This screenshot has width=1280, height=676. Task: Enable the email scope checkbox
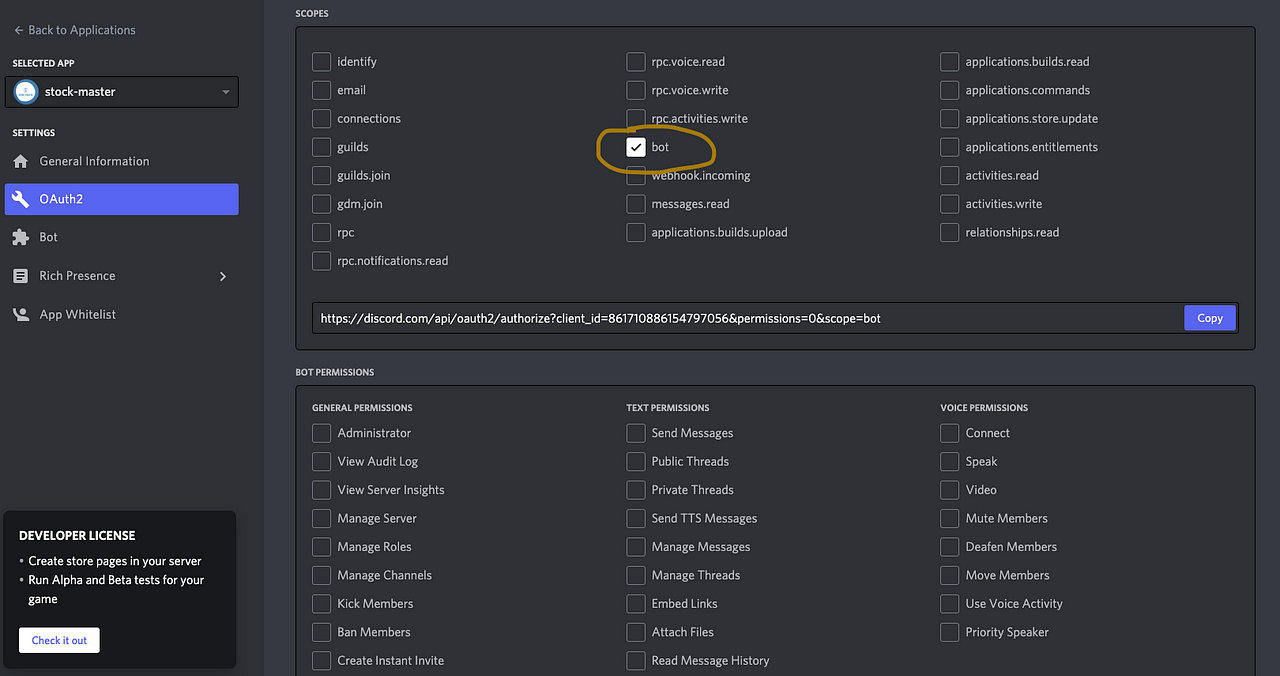tap(321, 90)
